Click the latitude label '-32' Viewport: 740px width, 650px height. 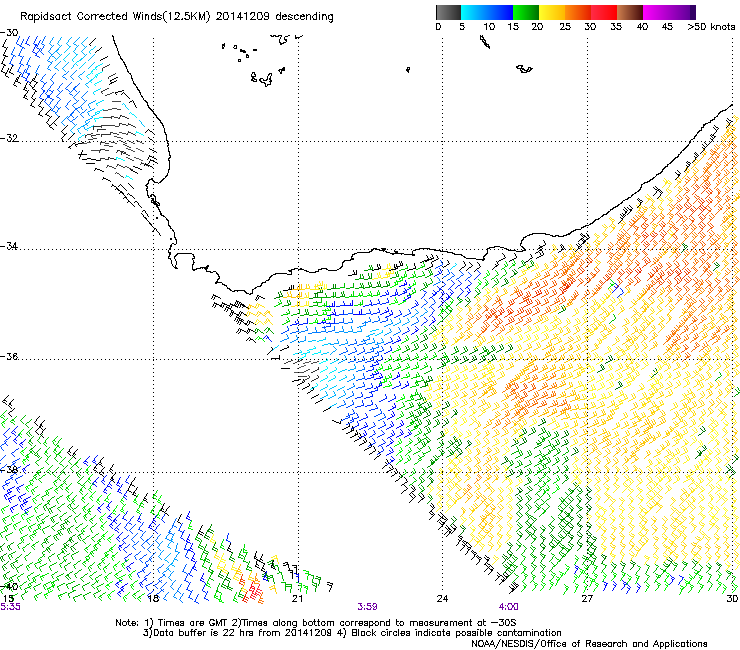click(9, 138)
